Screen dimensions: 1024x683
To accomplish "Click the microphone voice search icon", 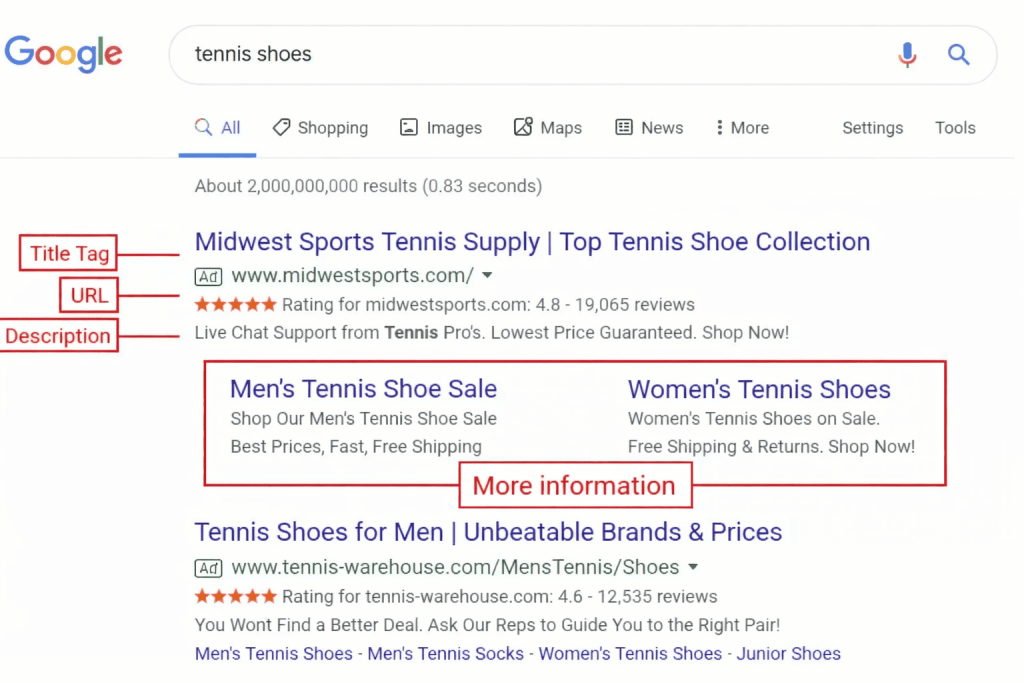I will pos(907,54).
